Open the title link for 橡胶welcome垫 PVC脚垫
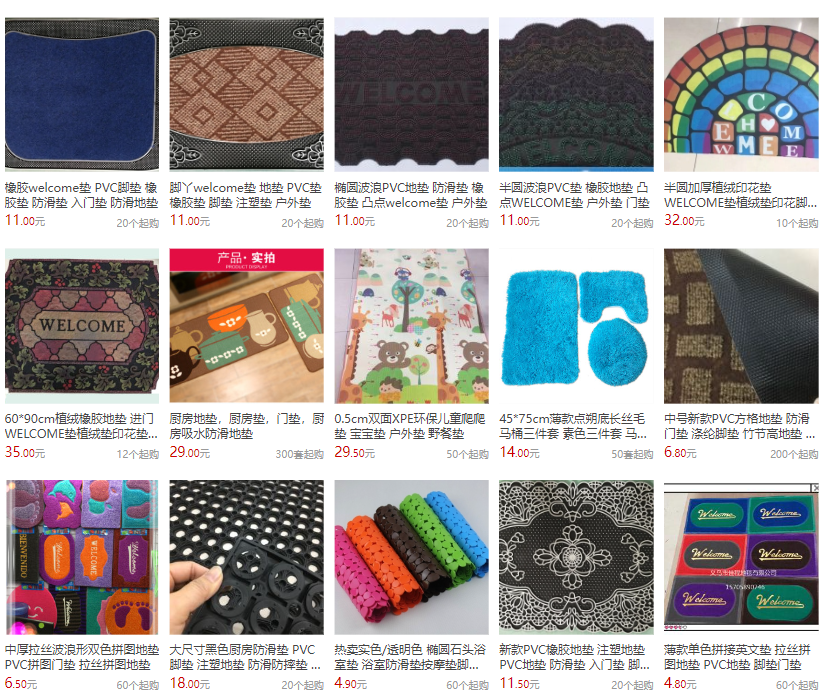 tap(81, 195)
